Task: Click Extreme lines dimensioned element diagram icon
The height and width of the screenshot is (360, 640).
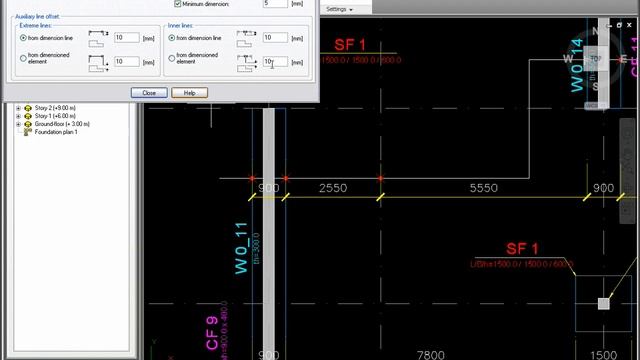Action: tap(98, 63)
